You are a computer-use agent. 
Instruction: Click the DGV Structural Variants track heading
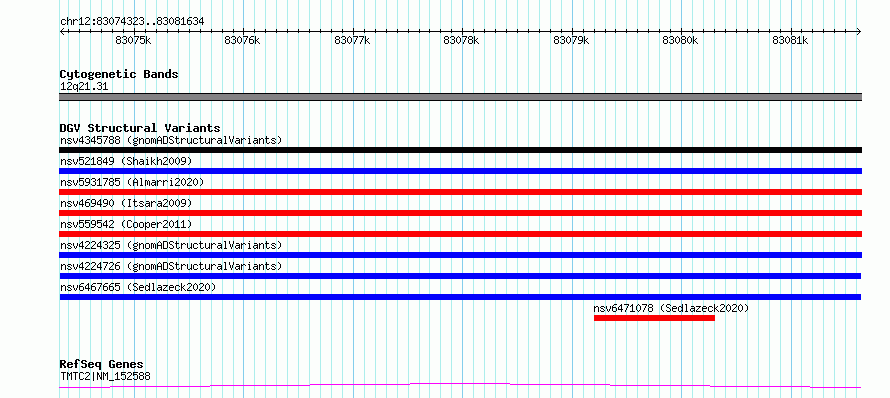click(x=140, y=128)
